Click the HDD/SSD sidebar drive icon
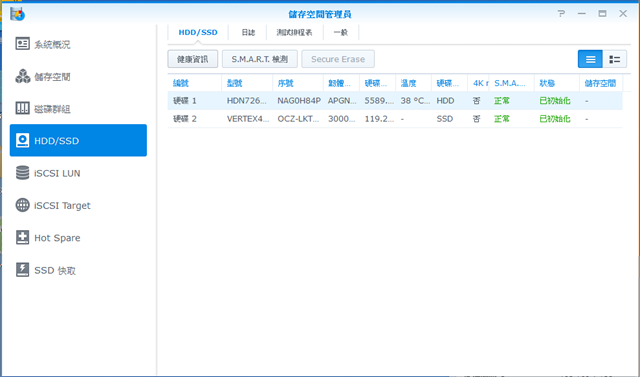The width and height of the screenshot is (640, 377). click(x=22, y=140)
